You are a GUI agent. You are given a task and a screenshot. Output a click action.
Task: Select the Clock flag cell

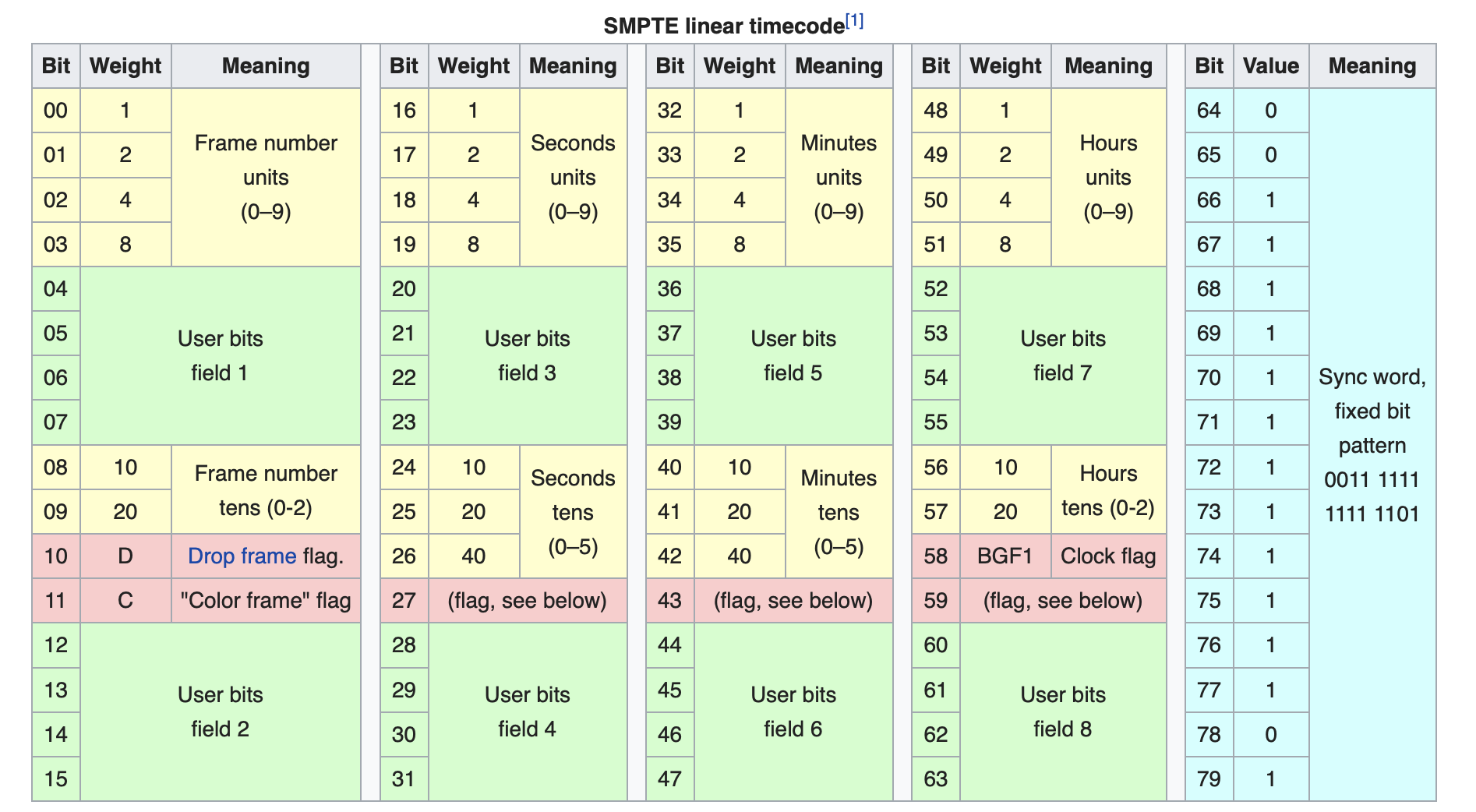(x=1108, y=556)
